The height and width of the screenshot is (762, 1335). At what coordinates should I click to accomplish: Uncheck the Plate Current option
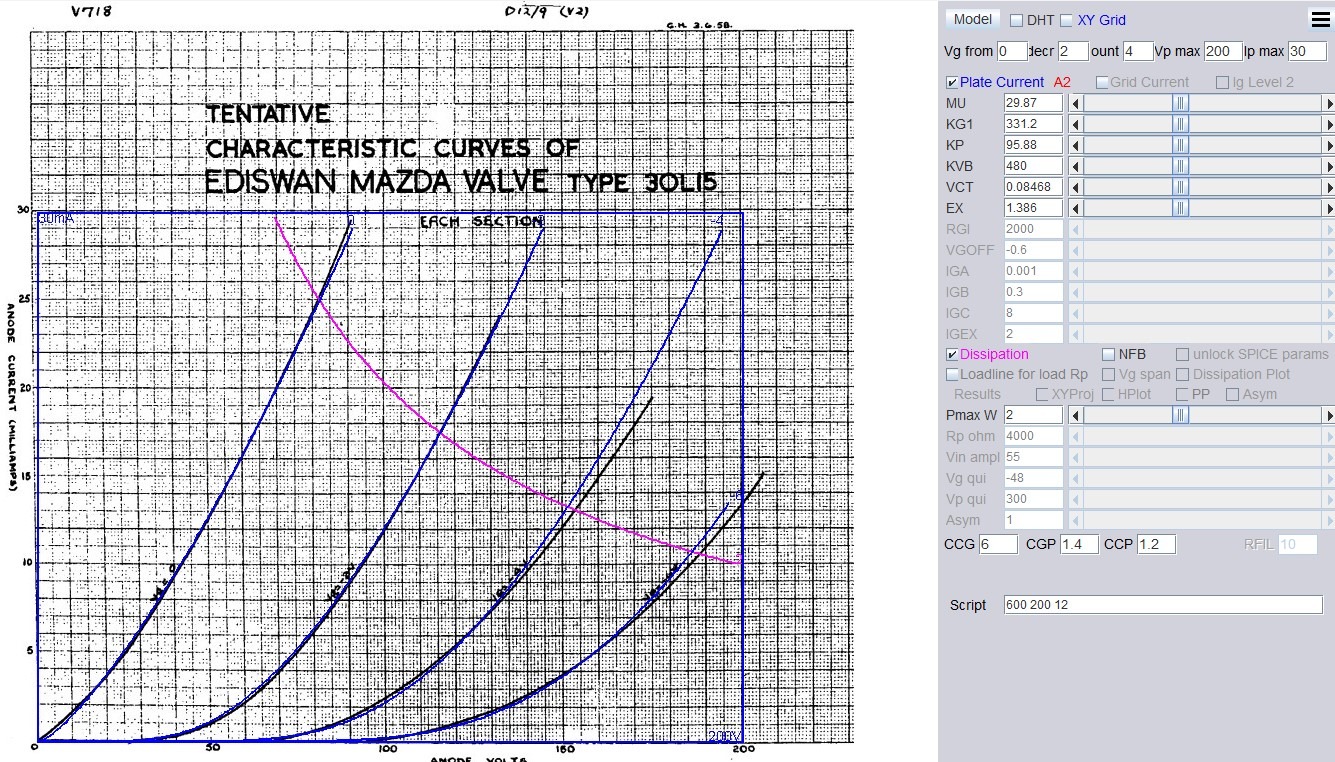952,82
